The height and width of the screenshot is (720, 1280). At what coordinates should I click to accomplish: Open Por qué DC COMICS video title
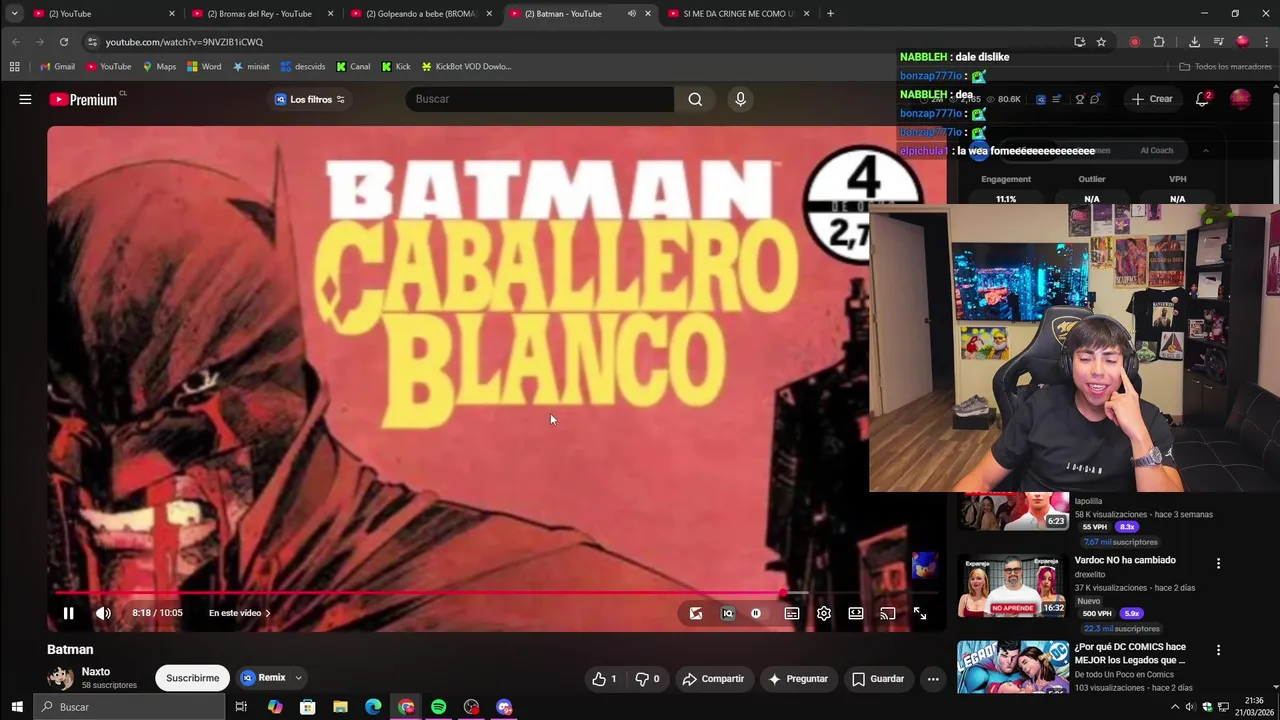[x=1130, y=654]
